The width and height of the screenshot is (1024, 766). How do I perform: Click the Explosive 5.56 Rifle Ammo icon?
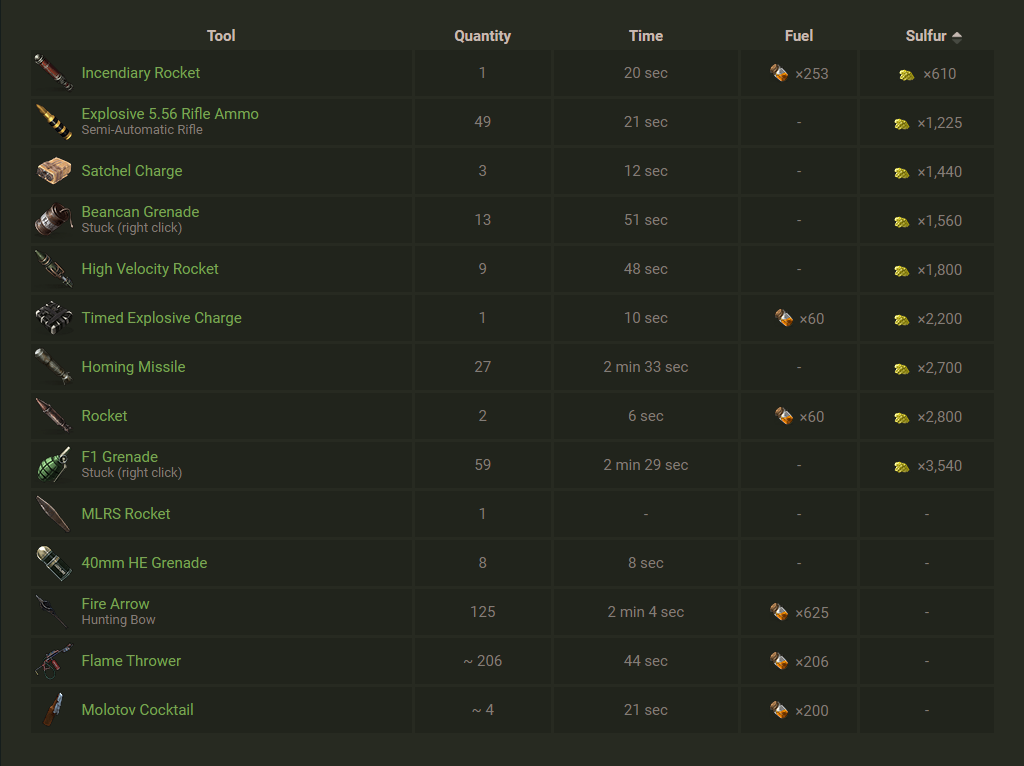click(x=53, y=122)
